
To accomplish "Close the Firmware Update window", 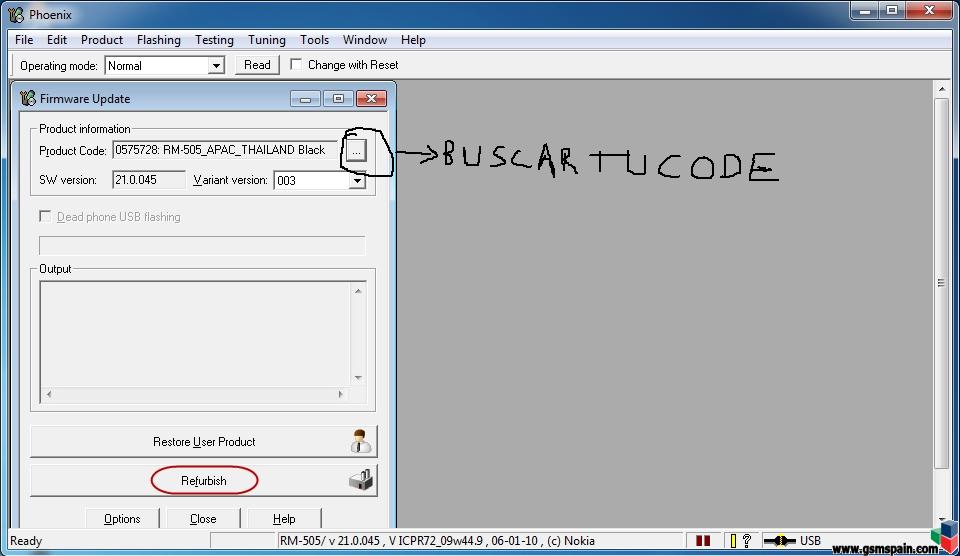I will pyautogui.click(x=371, y=99).
